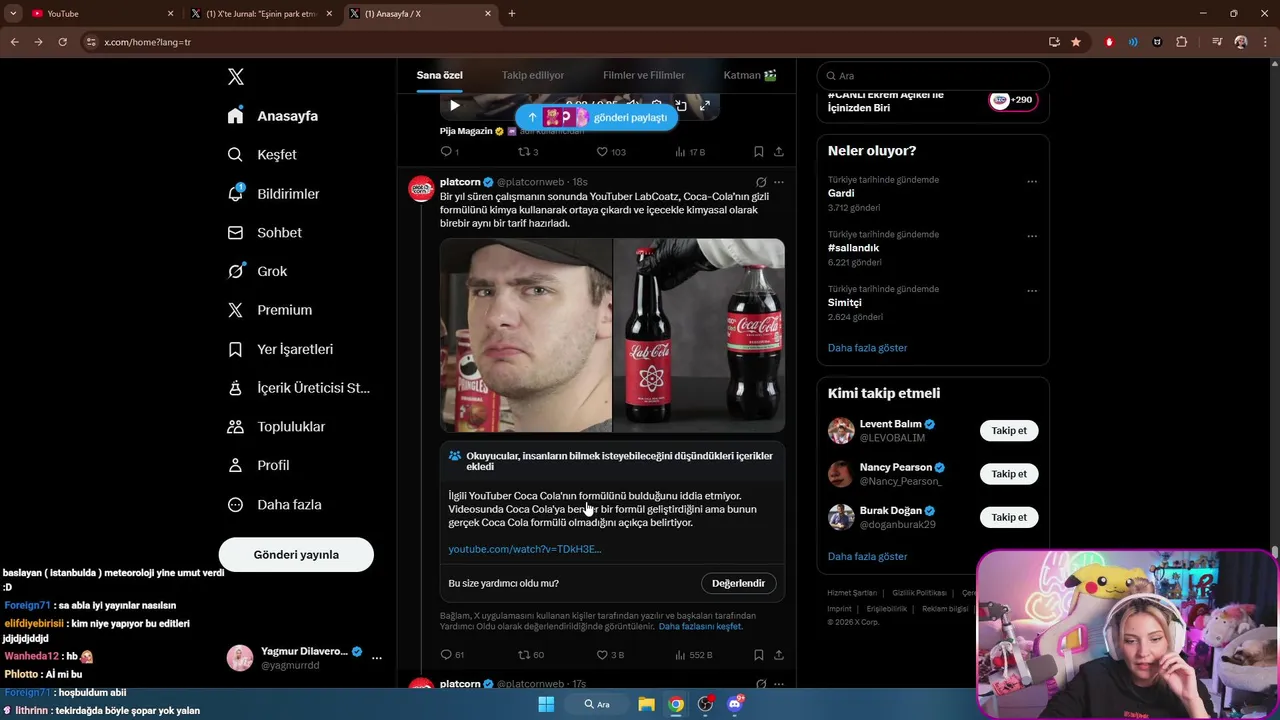This screenshot has width=1280, height=720.
Task: Open the Lab-Cola bottles photo
Action: [699, 335]
